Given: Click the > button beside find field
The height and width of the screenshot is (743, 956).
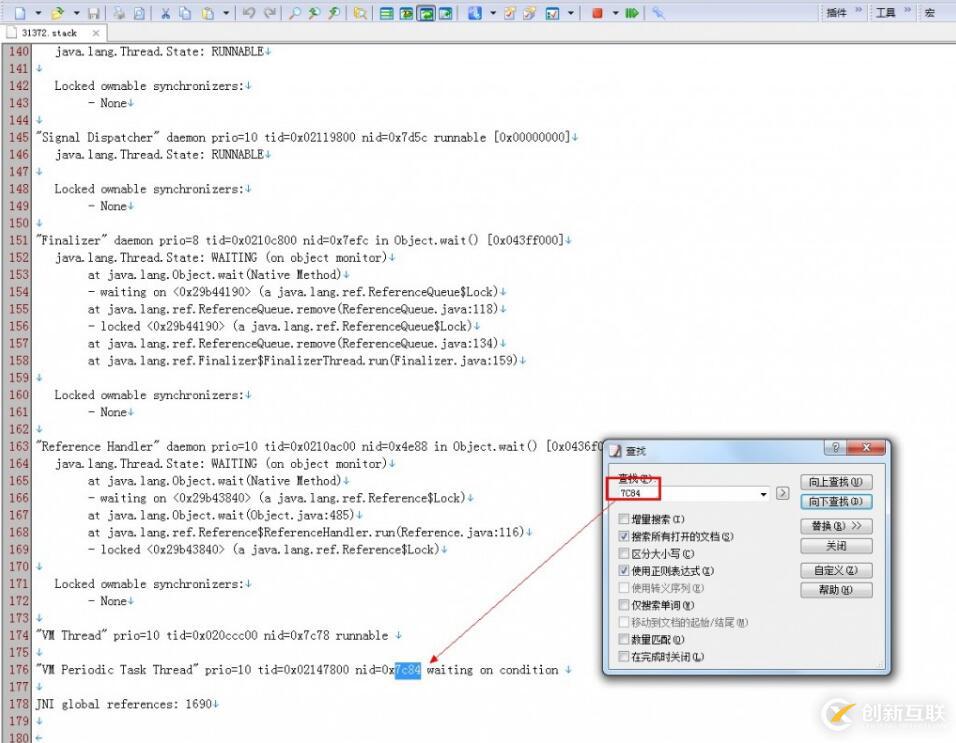Looking at the screenshot, I should pyautogui.click(x=783, y=493).
